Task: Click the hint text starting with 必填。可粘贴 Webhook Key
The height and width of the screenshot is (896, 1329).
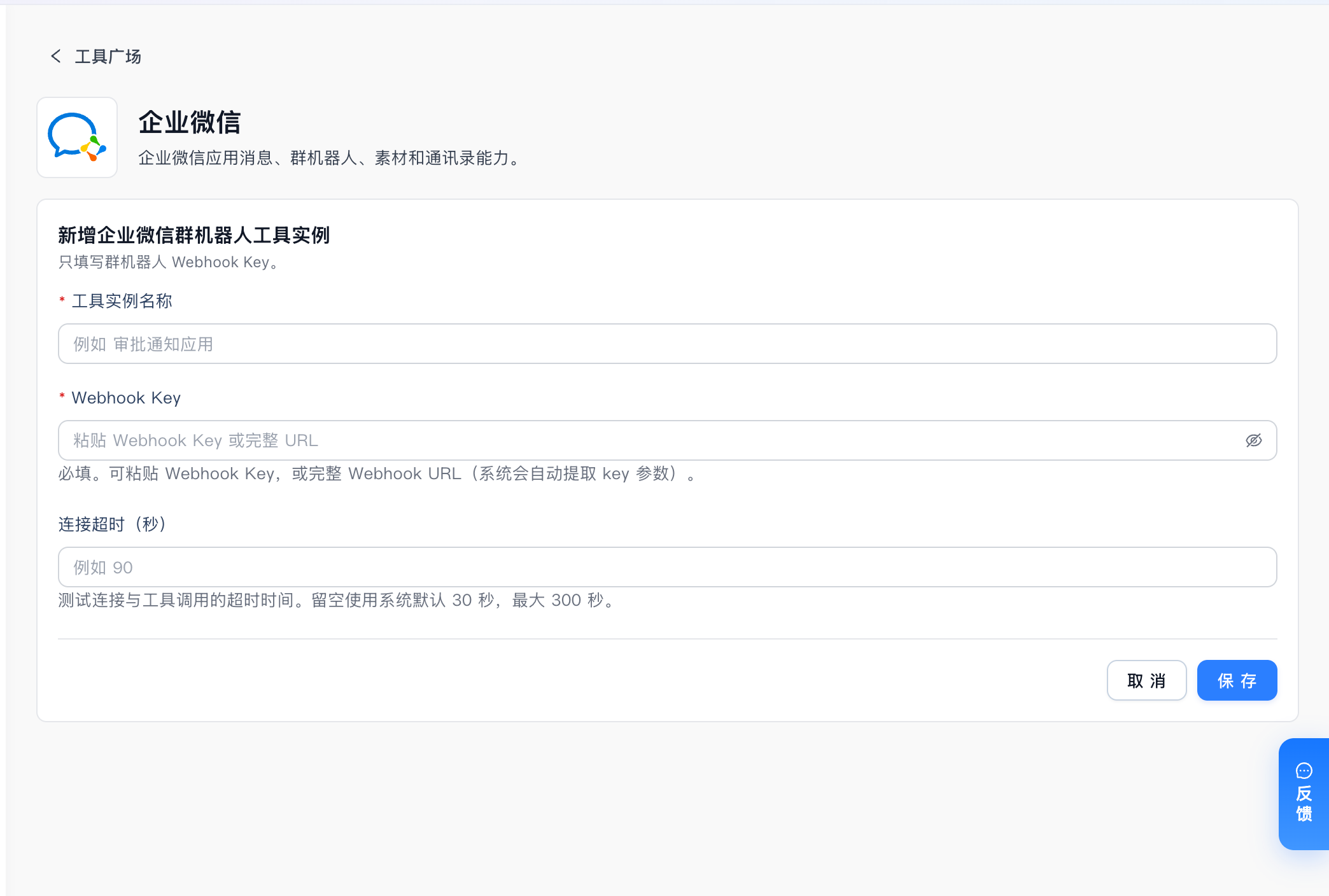Action: coord(377,473)
